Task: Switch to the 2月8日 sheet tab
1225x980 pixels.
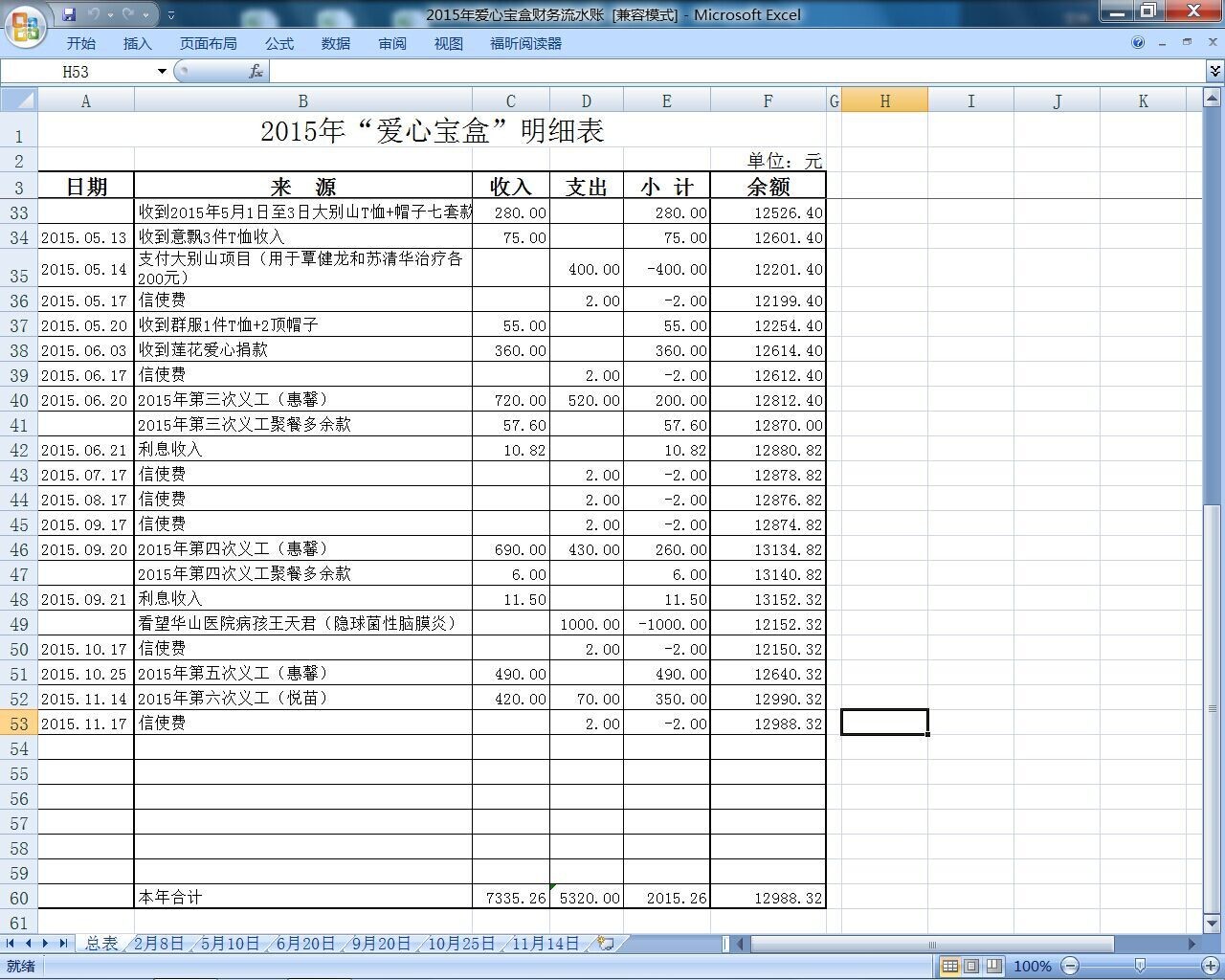Action: (159, 944)
